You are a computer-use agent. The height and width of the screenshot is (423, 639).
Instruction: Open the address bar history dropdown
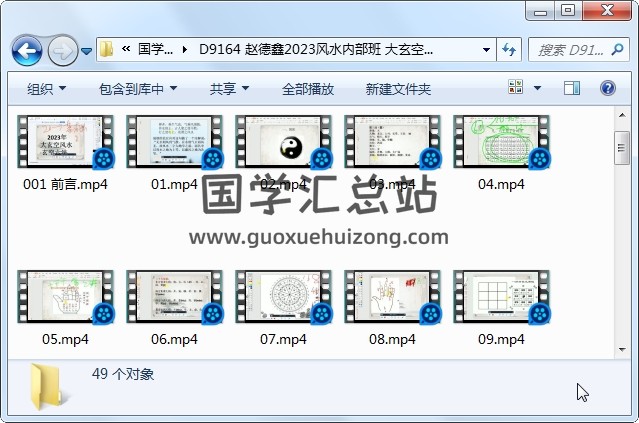pyautogui.click(x=486, y=50)
